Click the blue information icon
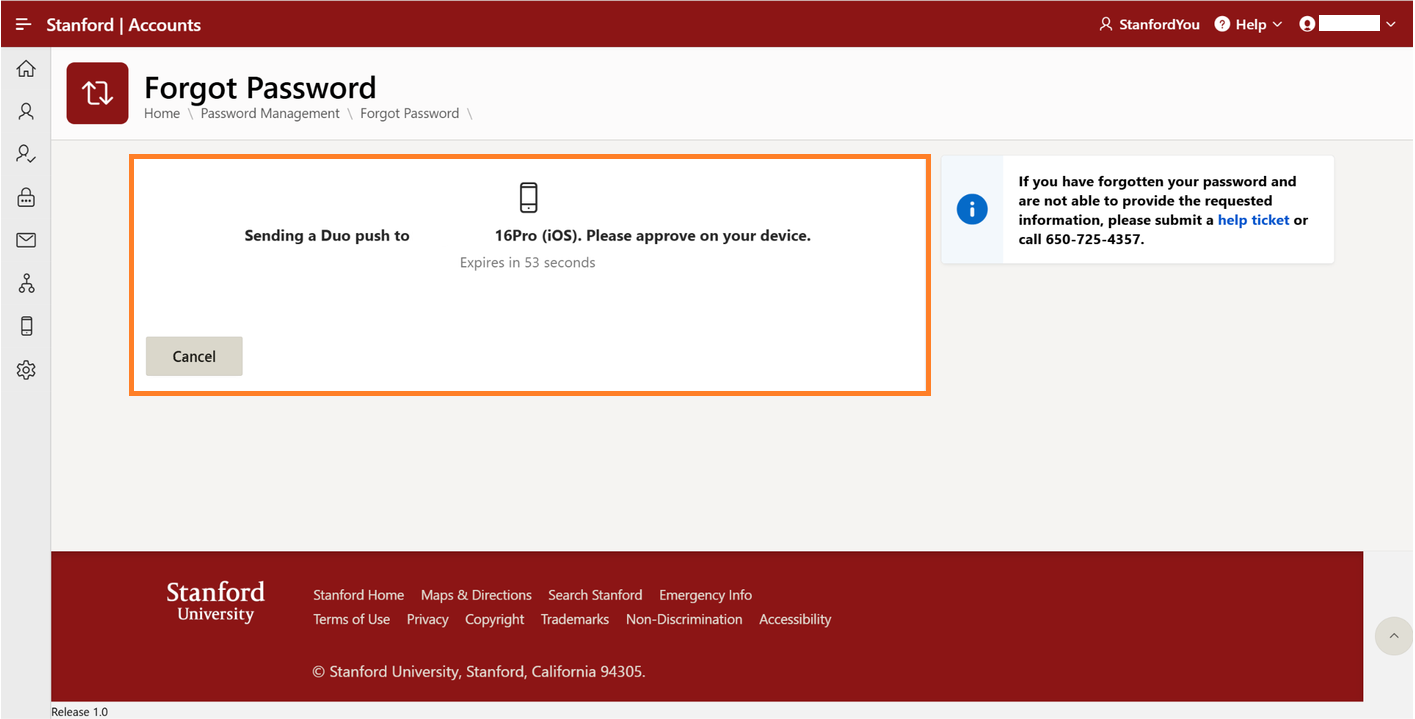This screenshot has width=1415, height=719. click(972, 209)
